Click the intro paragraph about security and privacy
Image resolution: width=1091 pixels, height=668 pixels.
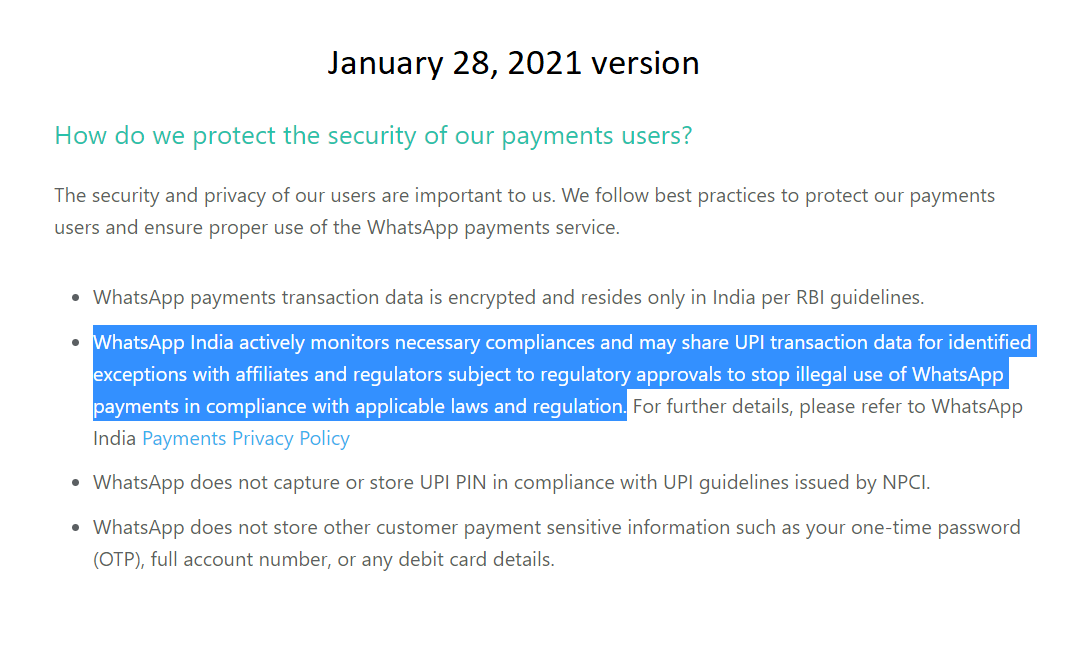(525, 211)
